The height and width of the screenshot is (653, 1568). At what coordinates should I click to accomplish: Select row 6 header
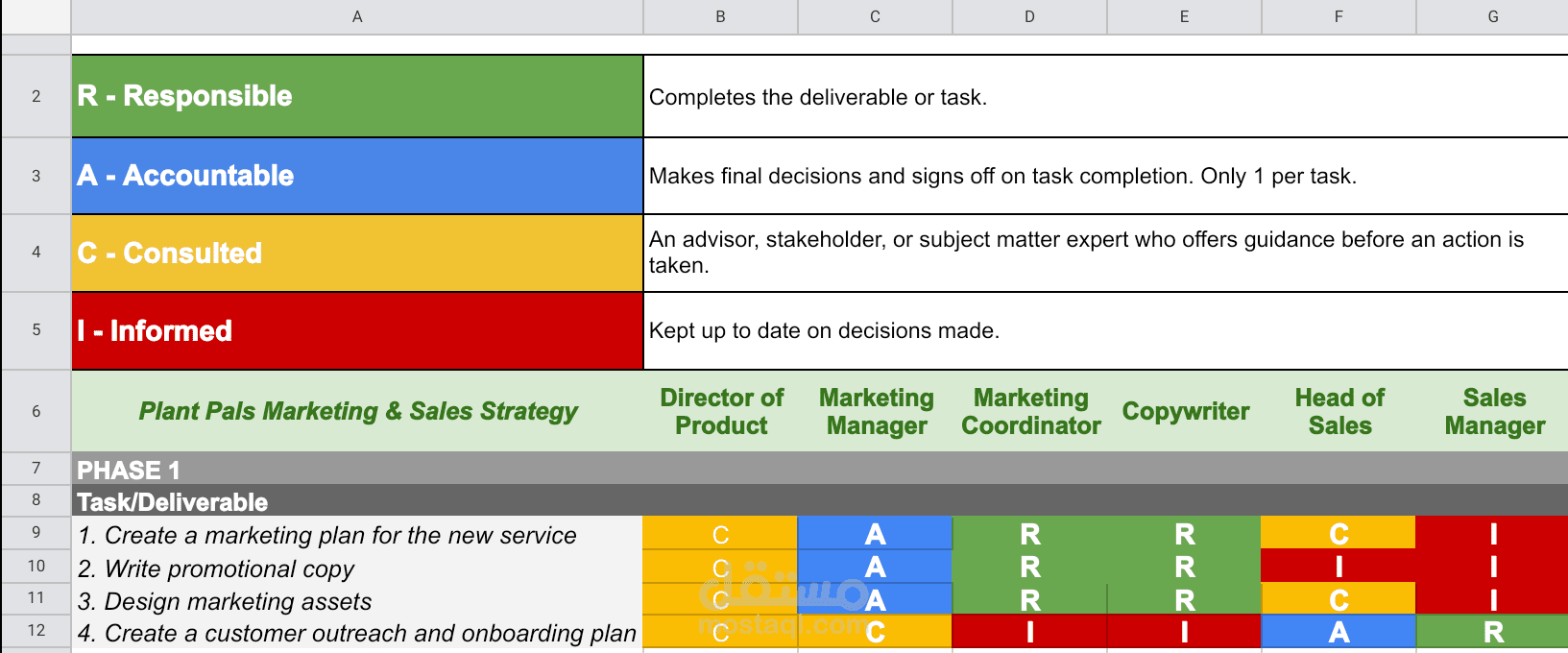(36, 411)
